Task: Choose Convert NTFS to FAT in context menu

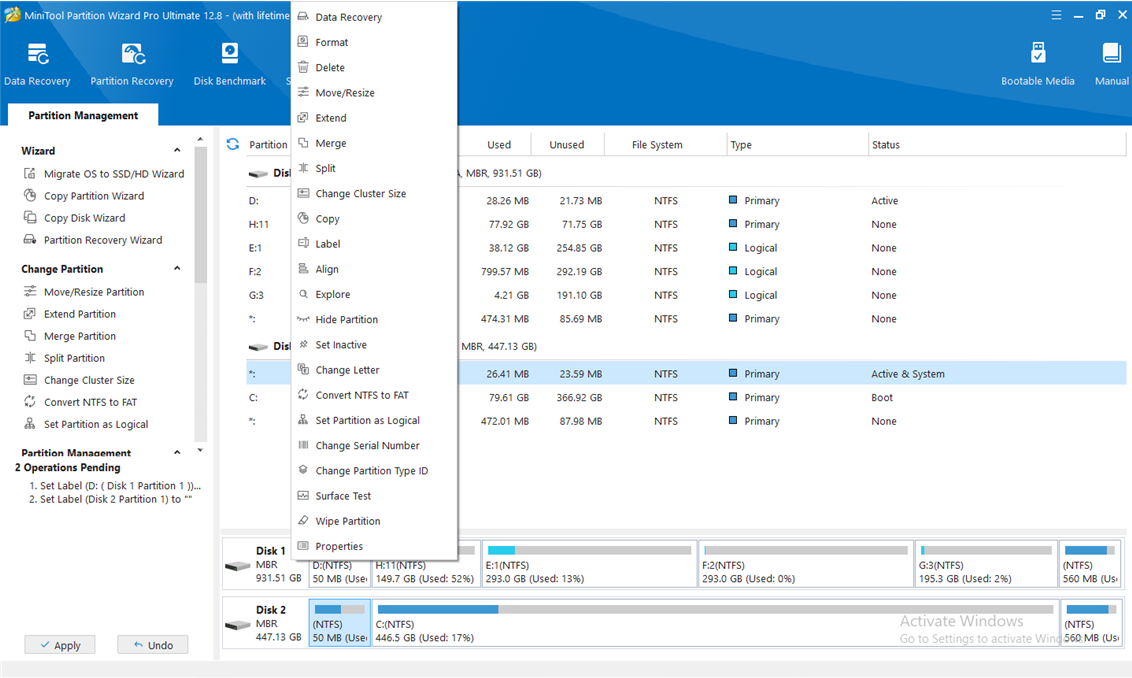Action: [374, 396]
